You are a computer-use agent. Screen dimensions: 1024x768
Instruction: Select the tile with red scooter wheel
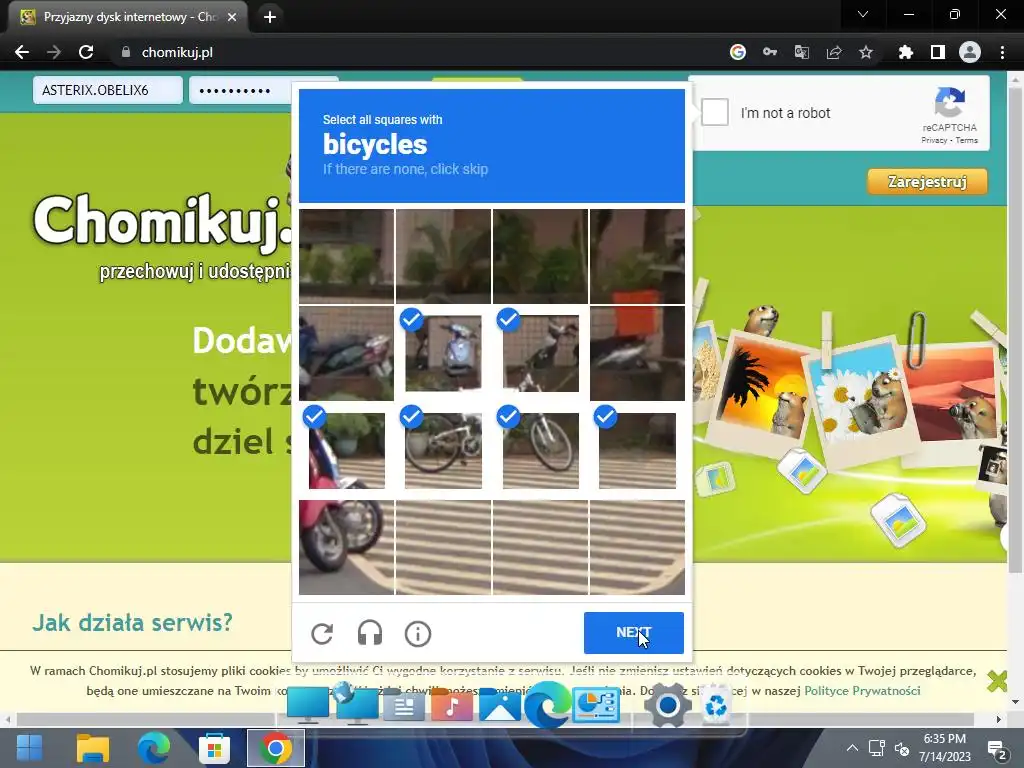click(x=347, y=547)
